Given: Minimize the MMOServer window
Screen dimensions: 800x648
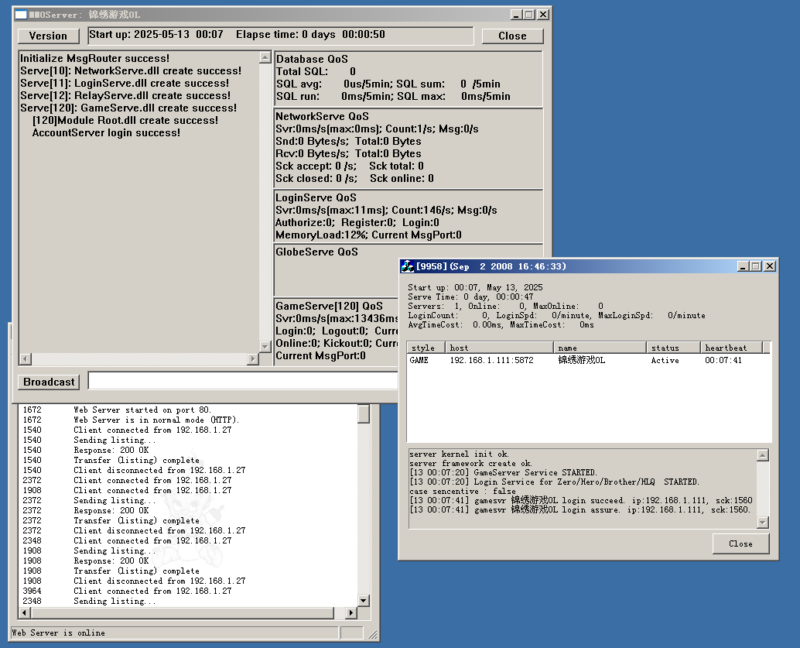Looking at the screenshot, I should [x=515, y=15].
